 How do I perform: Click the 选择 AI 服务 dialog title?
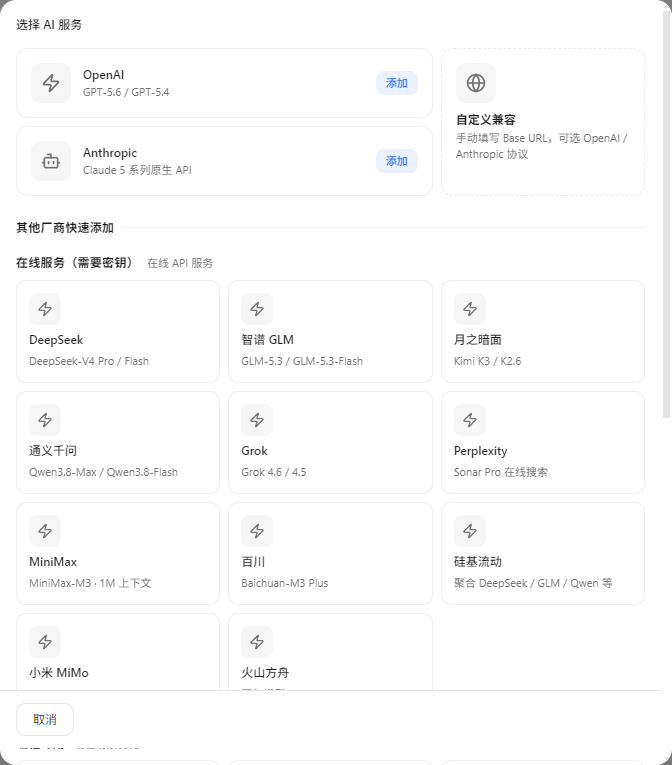point(49,25)
